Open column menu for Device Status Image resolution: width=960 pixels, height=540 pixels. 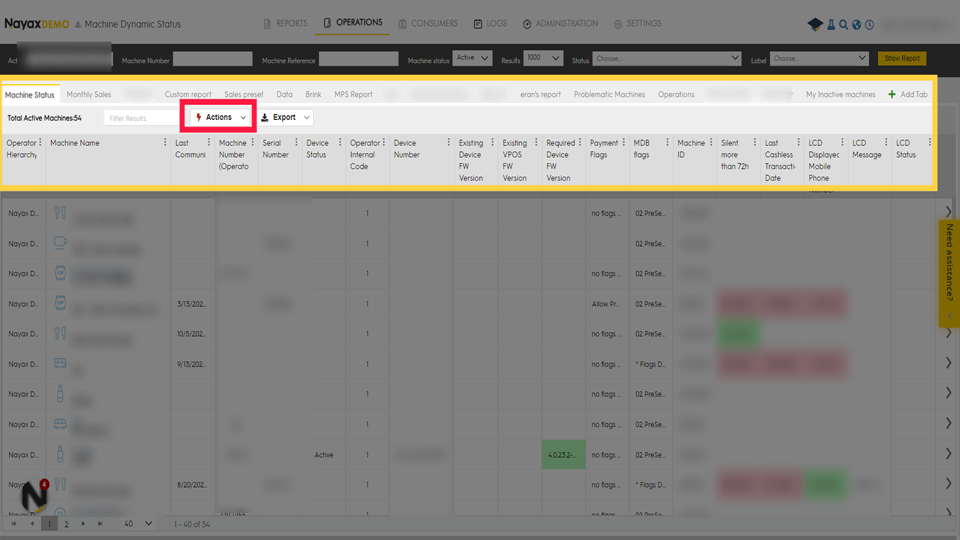340,142
